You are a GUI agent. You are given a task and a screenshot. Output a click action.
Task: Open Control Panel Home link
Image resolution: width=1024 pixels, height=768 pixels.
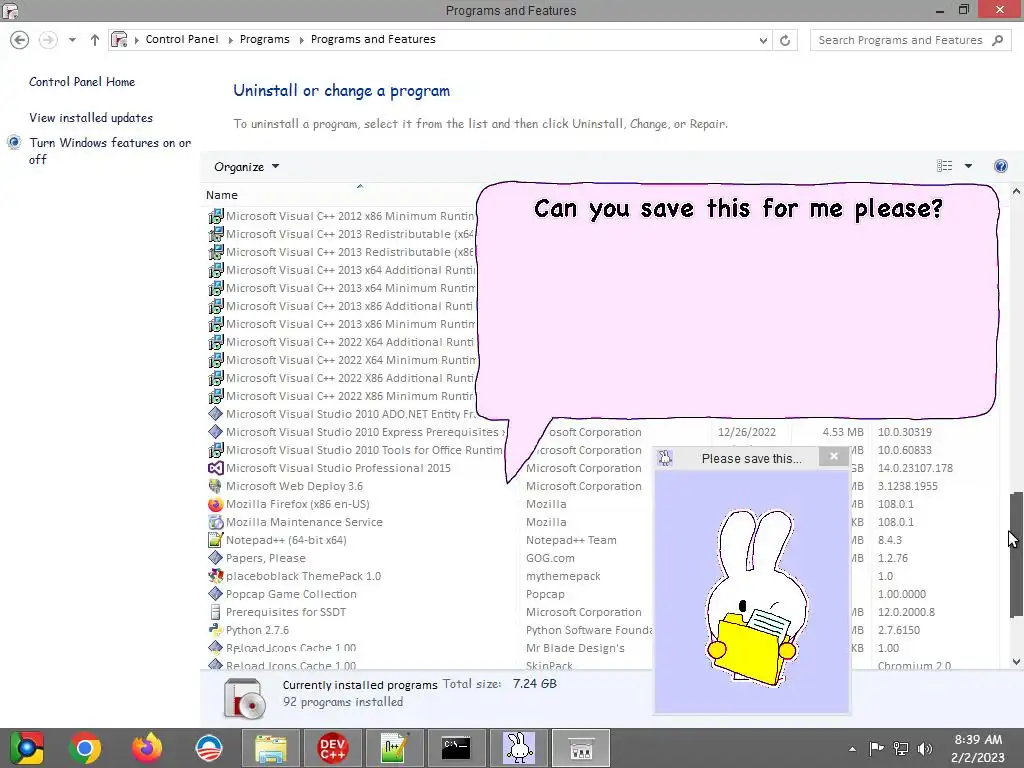pyautogui.click(x=82, y=82)
